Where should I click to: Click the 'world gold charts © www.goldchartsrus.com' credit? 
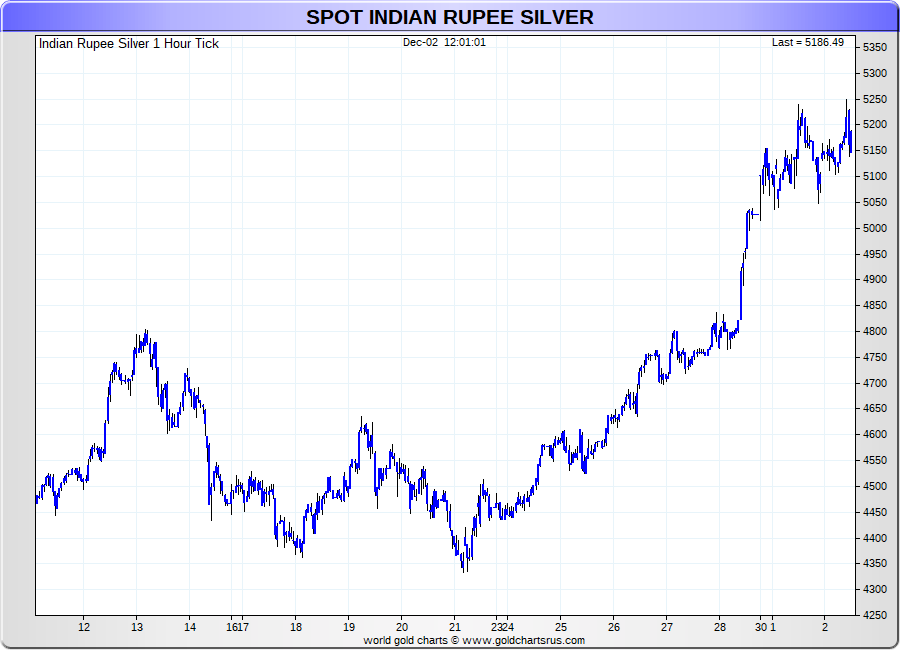click(x=474, y=640)
